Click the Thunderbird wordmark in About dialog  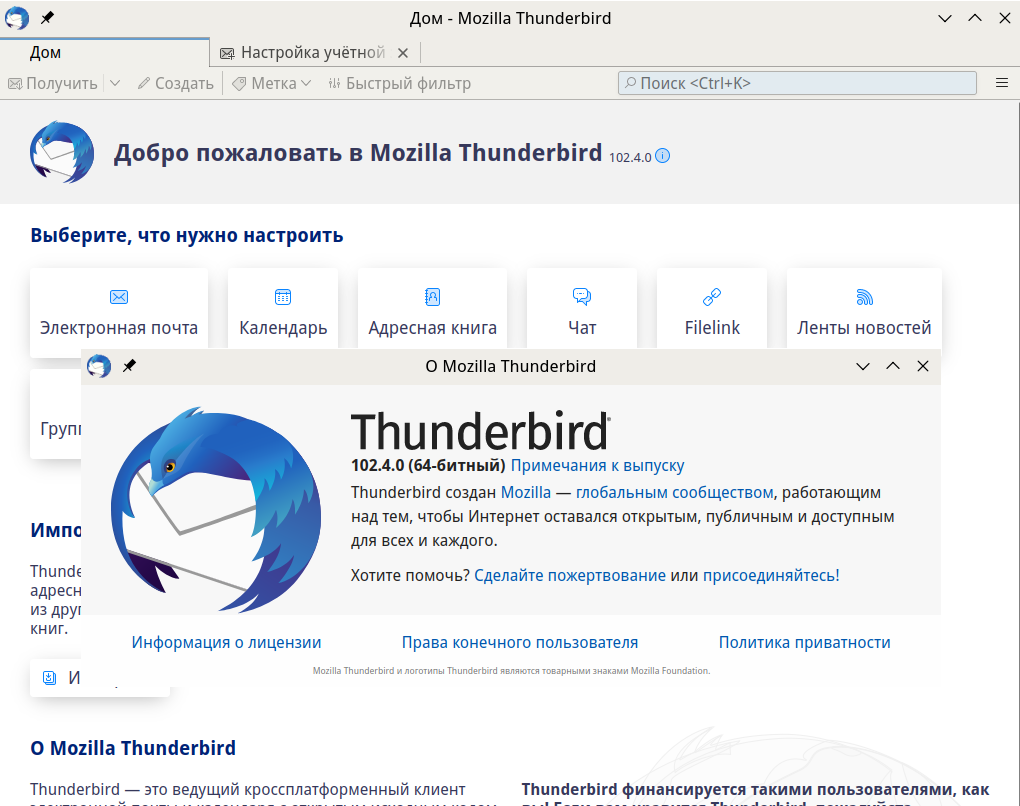[480, 431]
